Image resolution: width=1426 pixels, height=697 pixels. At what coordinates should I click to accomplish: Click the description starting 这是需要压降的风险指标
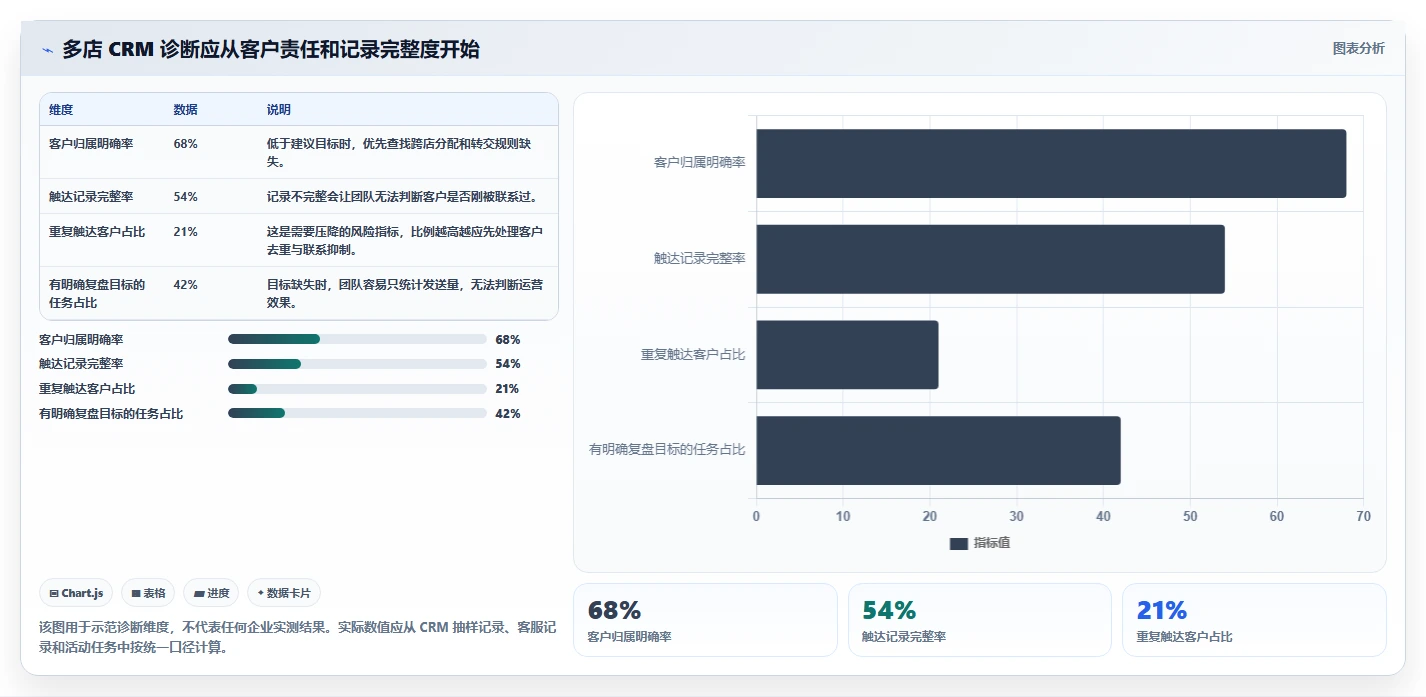(x=405, y=240)
